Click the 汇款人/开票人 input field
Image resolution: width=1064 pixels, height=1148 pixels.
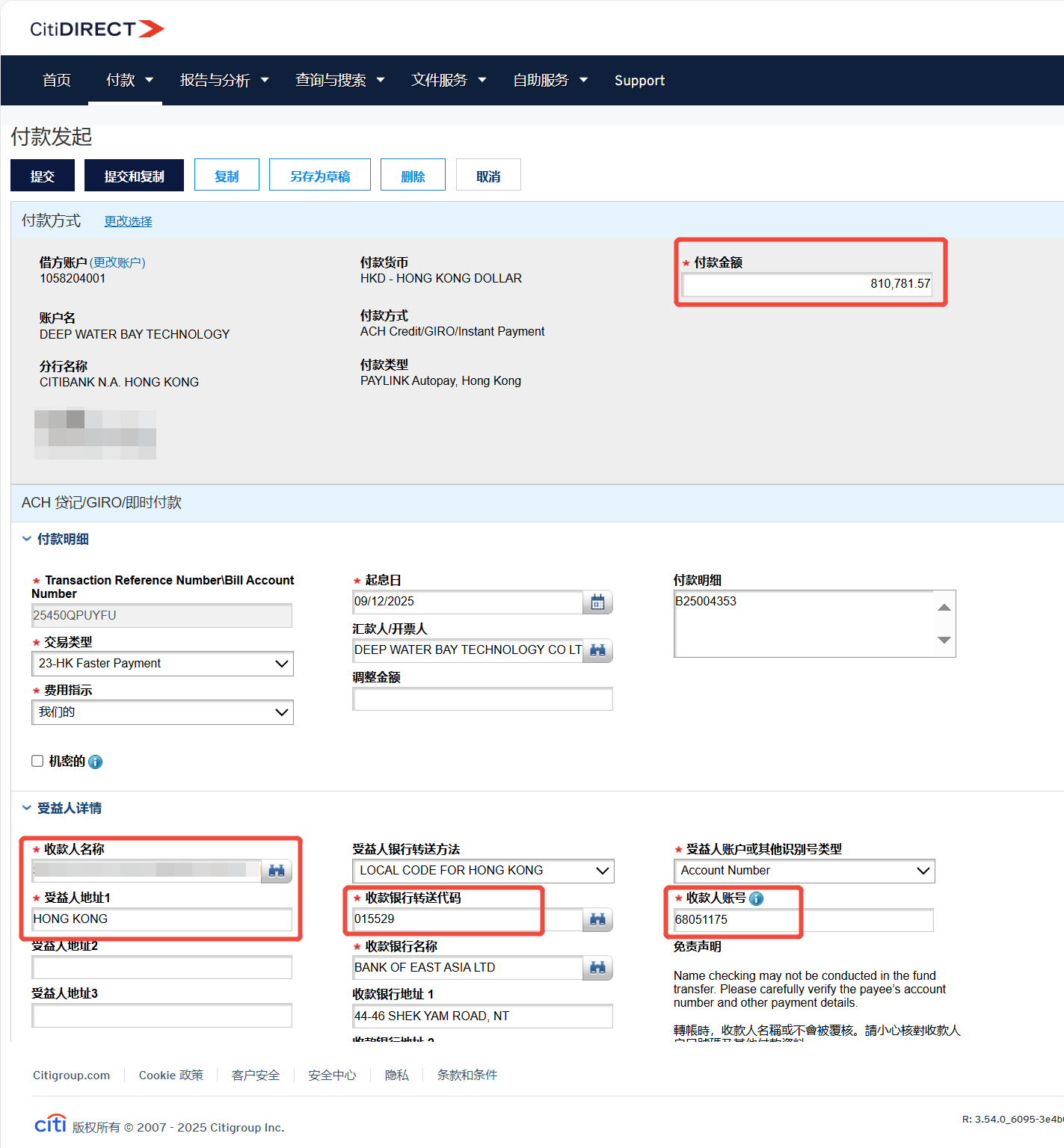coord(468,650)
